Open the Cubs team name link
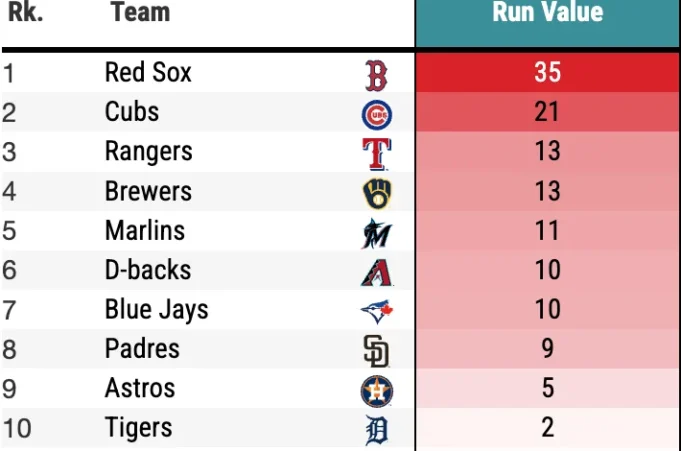Screen dimensions: 681x451 (x=132, y=112)
